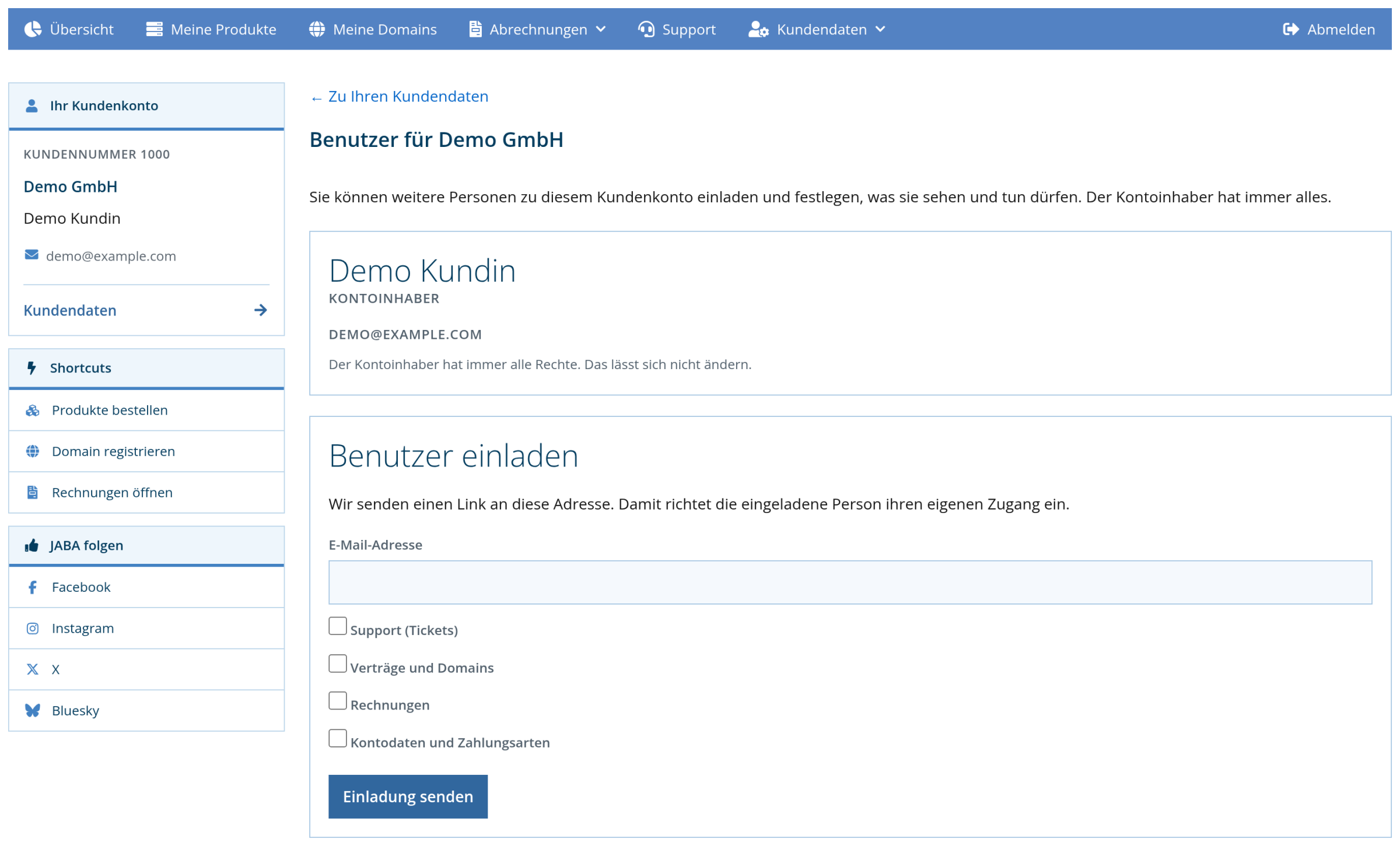Viewport: 1400px width, 846px height.
Task: Click the person icon beside Ihr Kundenkonto
Action: pos(32,106)
